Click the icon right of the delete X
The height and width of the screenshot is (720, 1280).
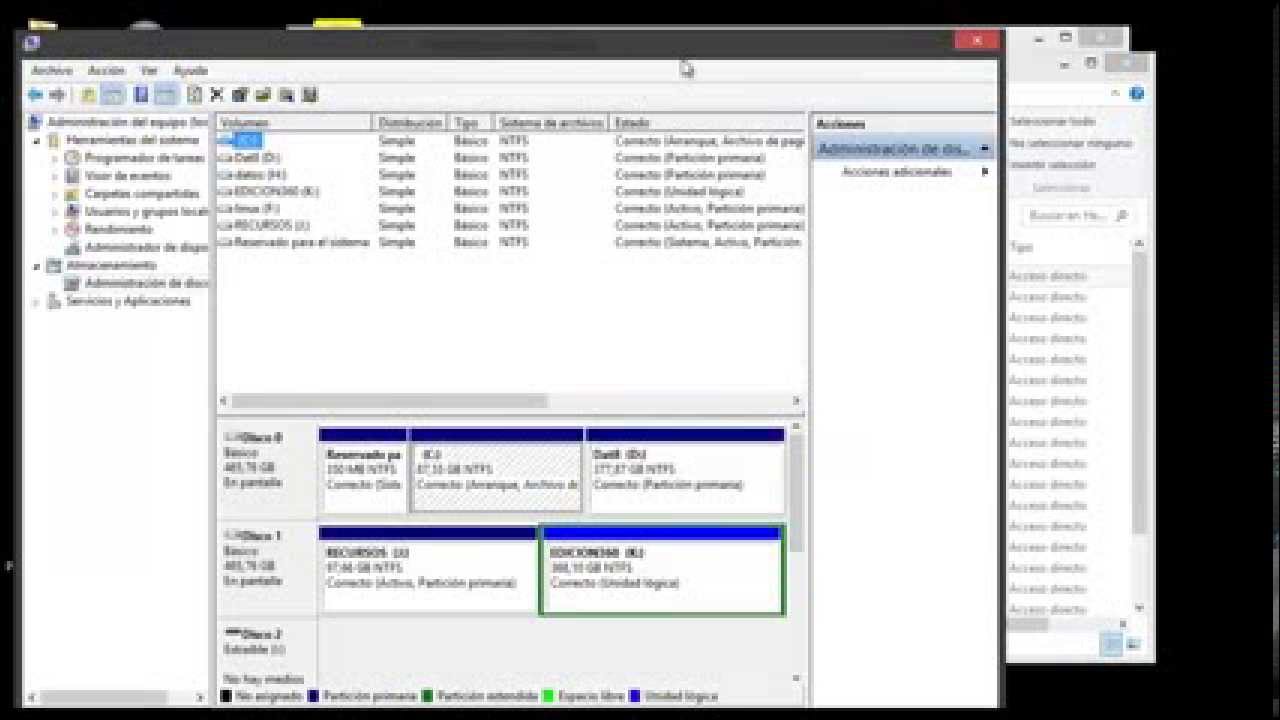click(x=239, y=95)
